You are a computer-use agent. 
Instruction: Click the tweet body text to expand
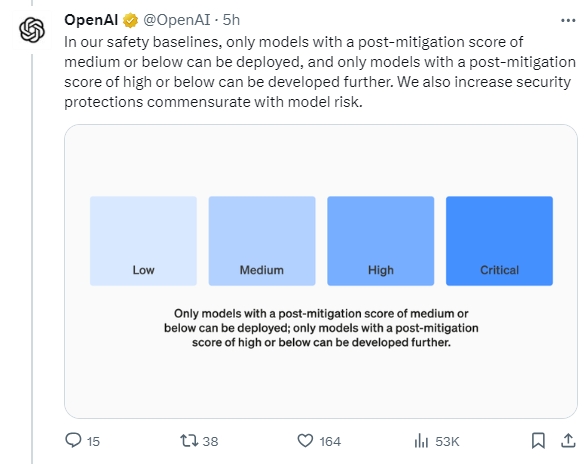pyautogui.click(x=320, y=72)
